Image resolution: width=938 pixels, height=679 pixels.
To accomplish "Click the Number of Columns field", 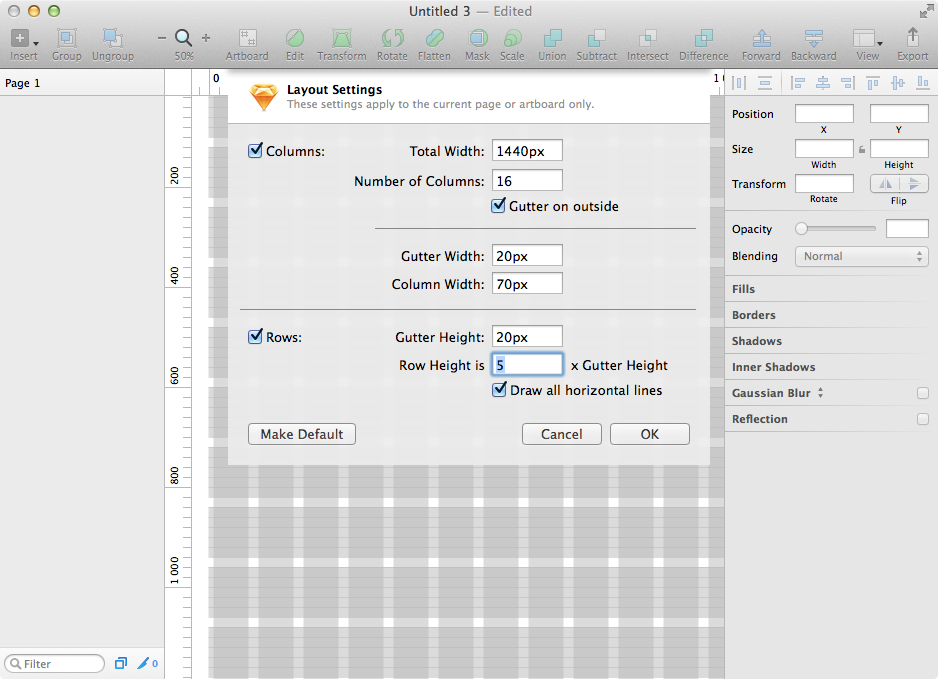I will click(527, 180).
